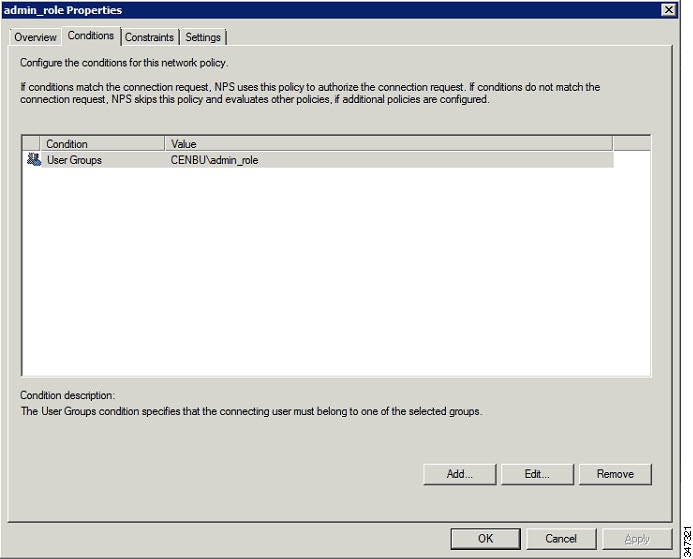The height and width of the screenshot is (559, 693).
Task: Click the greyed-out Apply button
Action: [637, 539]
